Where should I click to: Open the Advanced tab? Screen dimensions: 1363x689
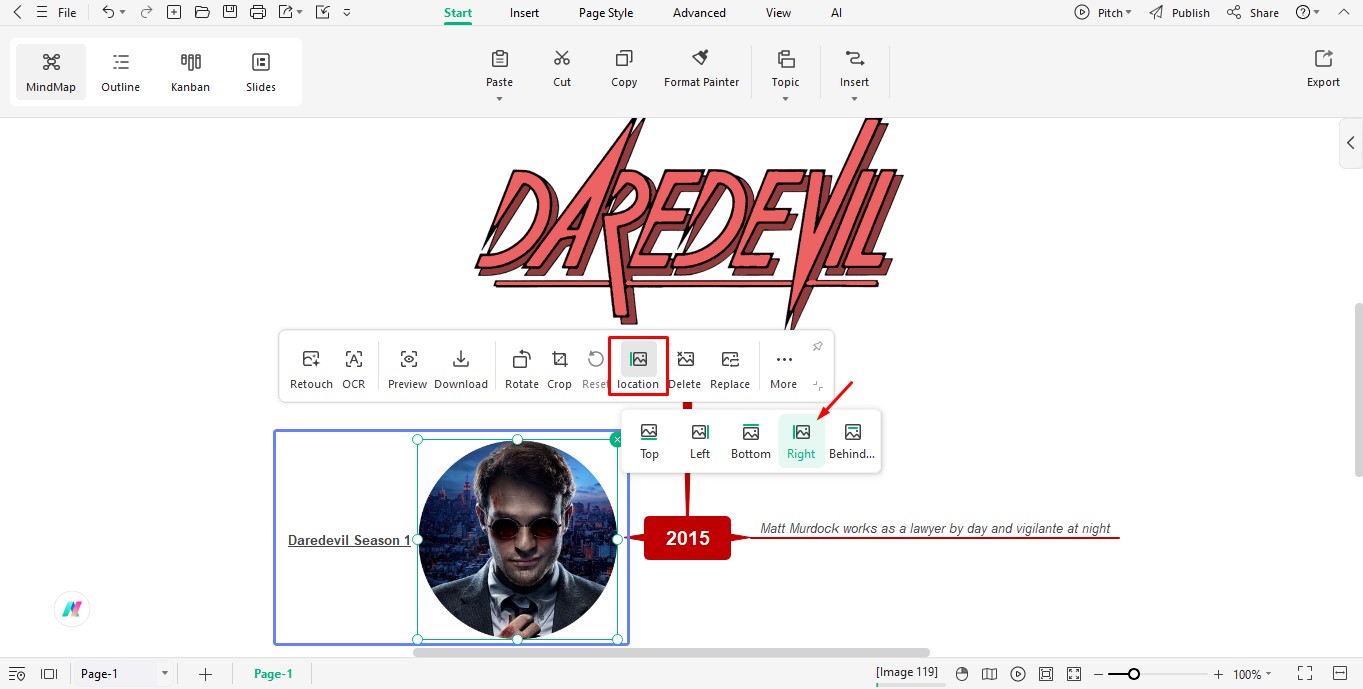pos(699,13)
